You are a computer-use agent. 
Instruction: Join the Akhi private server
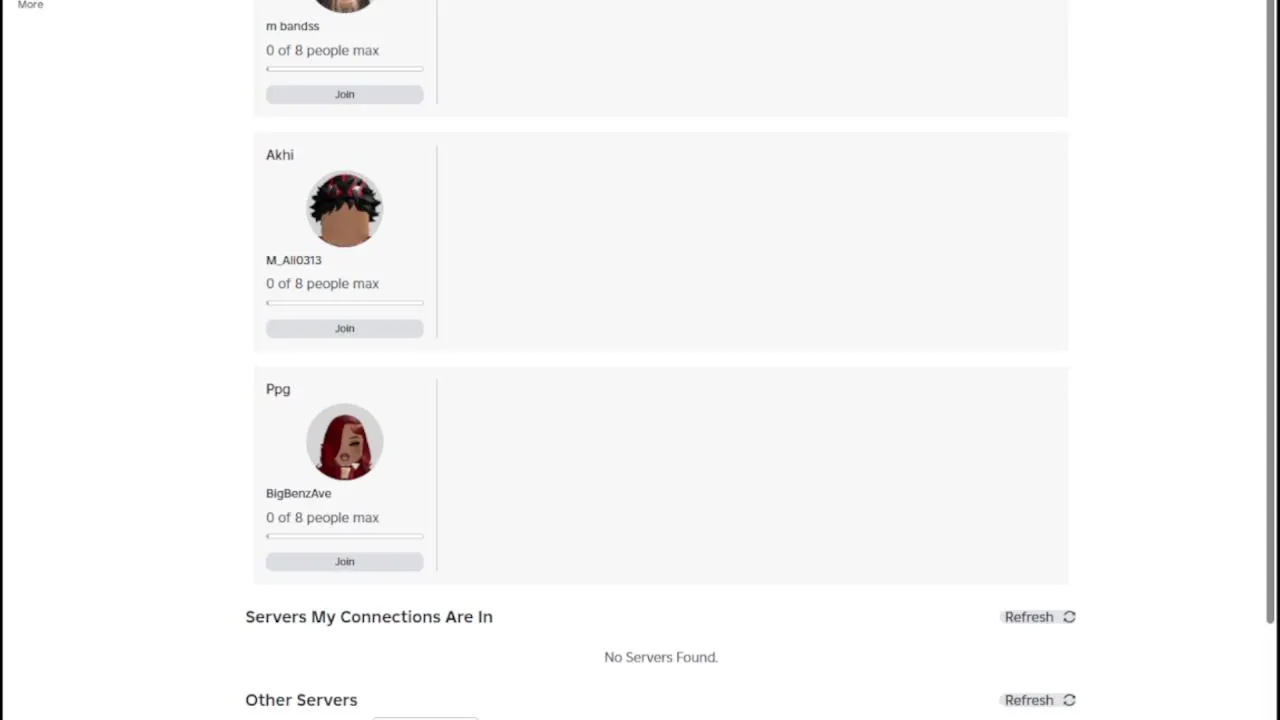pyautogui.click(x=344, y=328)
